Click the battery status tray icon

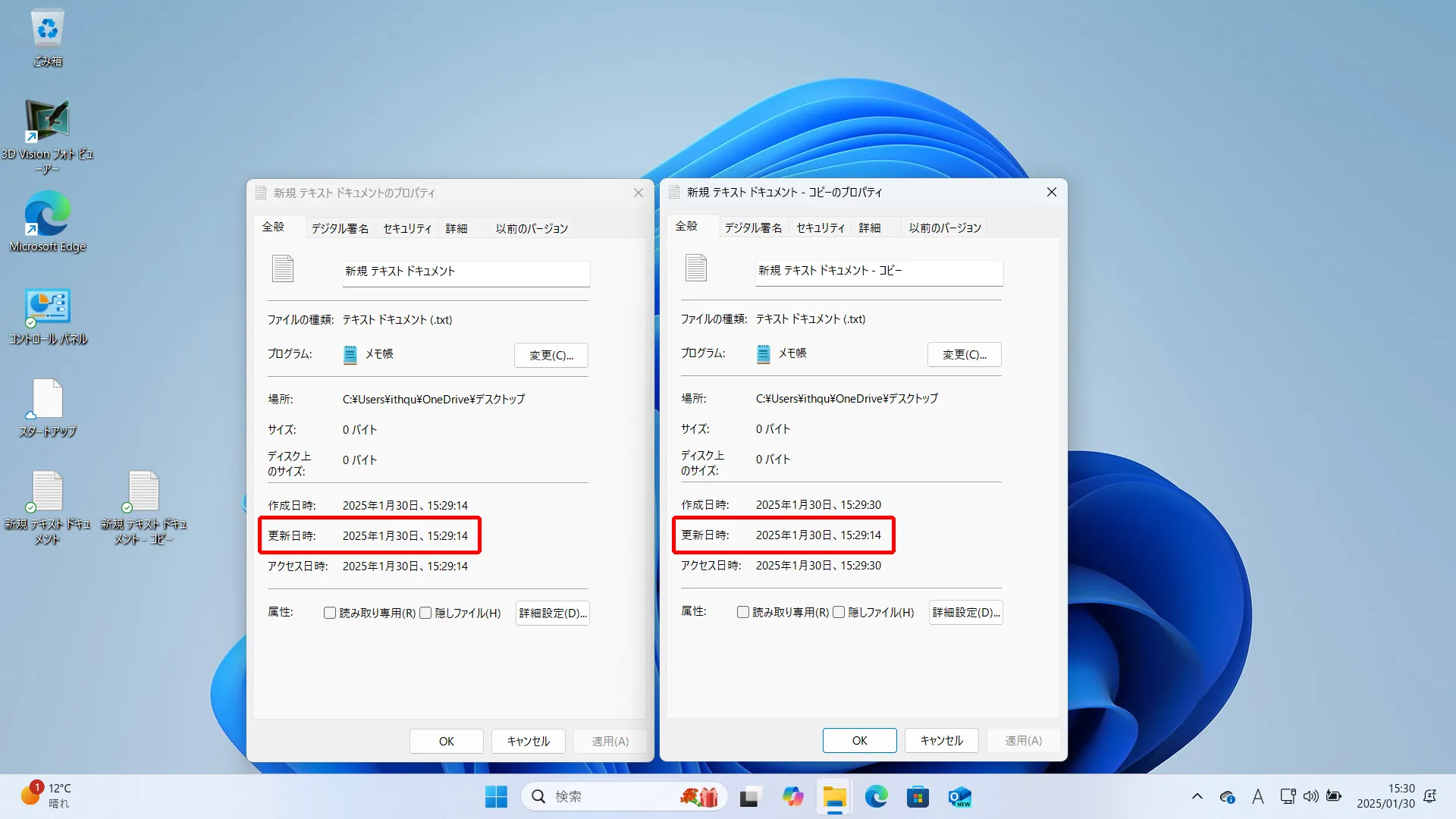click(1334, 796)
